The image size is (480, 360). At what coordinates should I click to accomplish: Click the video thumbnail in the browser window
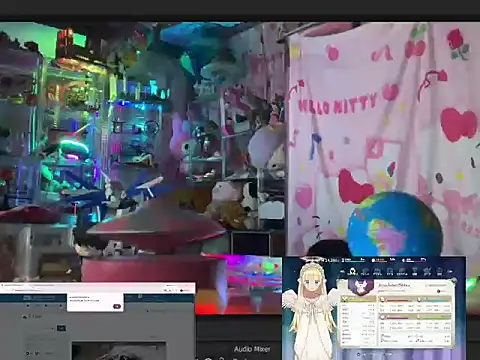[x=119, y=351]
